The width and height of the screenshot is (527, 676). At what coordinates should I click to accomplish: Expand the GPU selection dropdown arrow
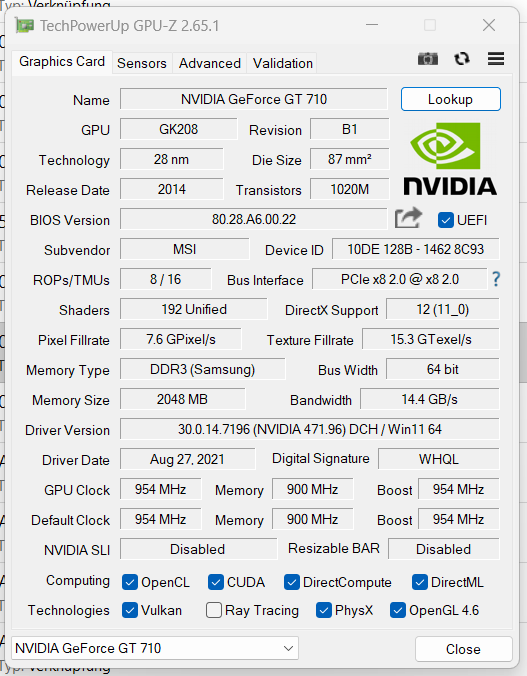coord(288,648)
